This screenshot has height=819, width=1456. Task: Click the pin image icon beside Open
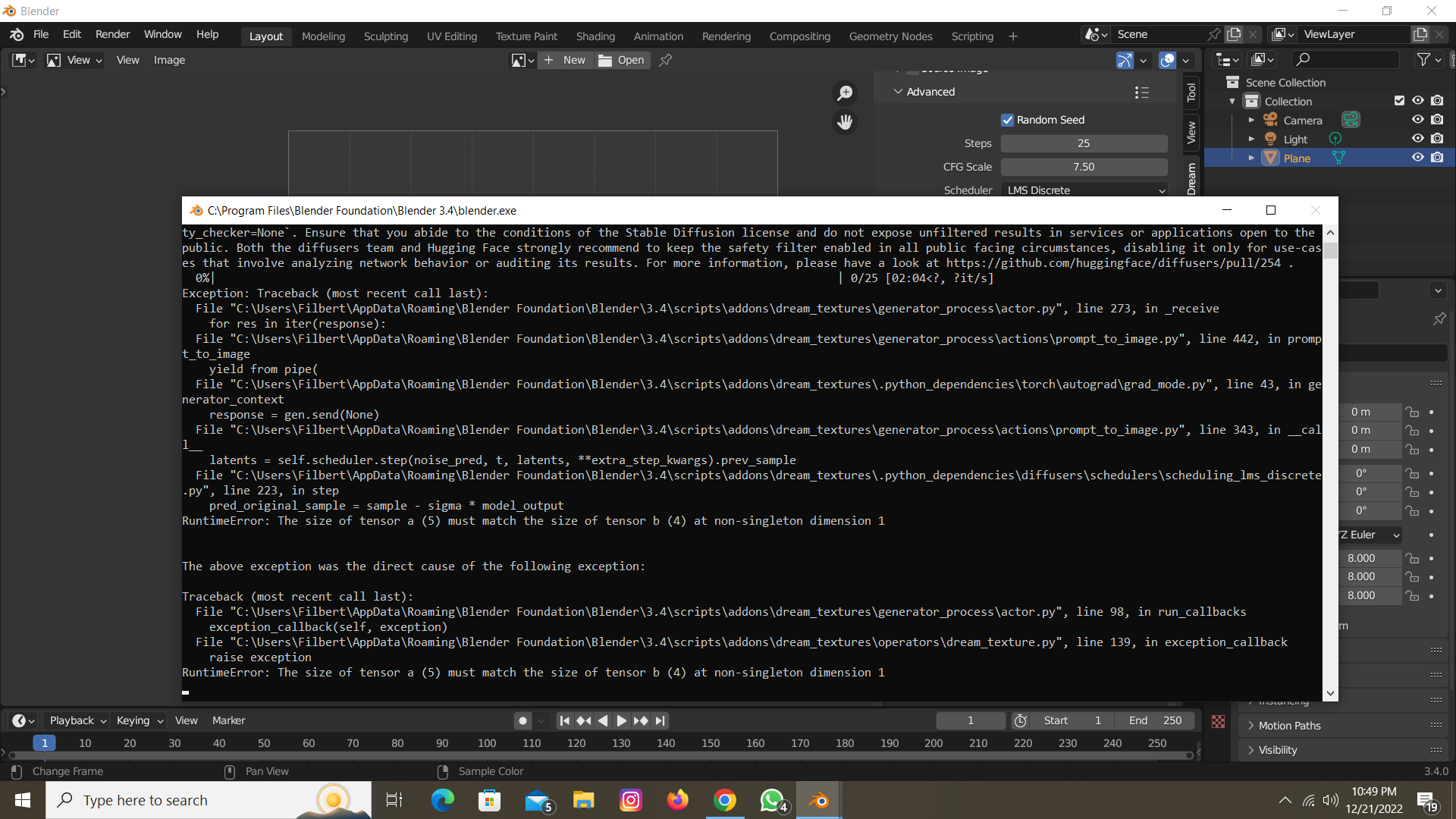[666, 60]
